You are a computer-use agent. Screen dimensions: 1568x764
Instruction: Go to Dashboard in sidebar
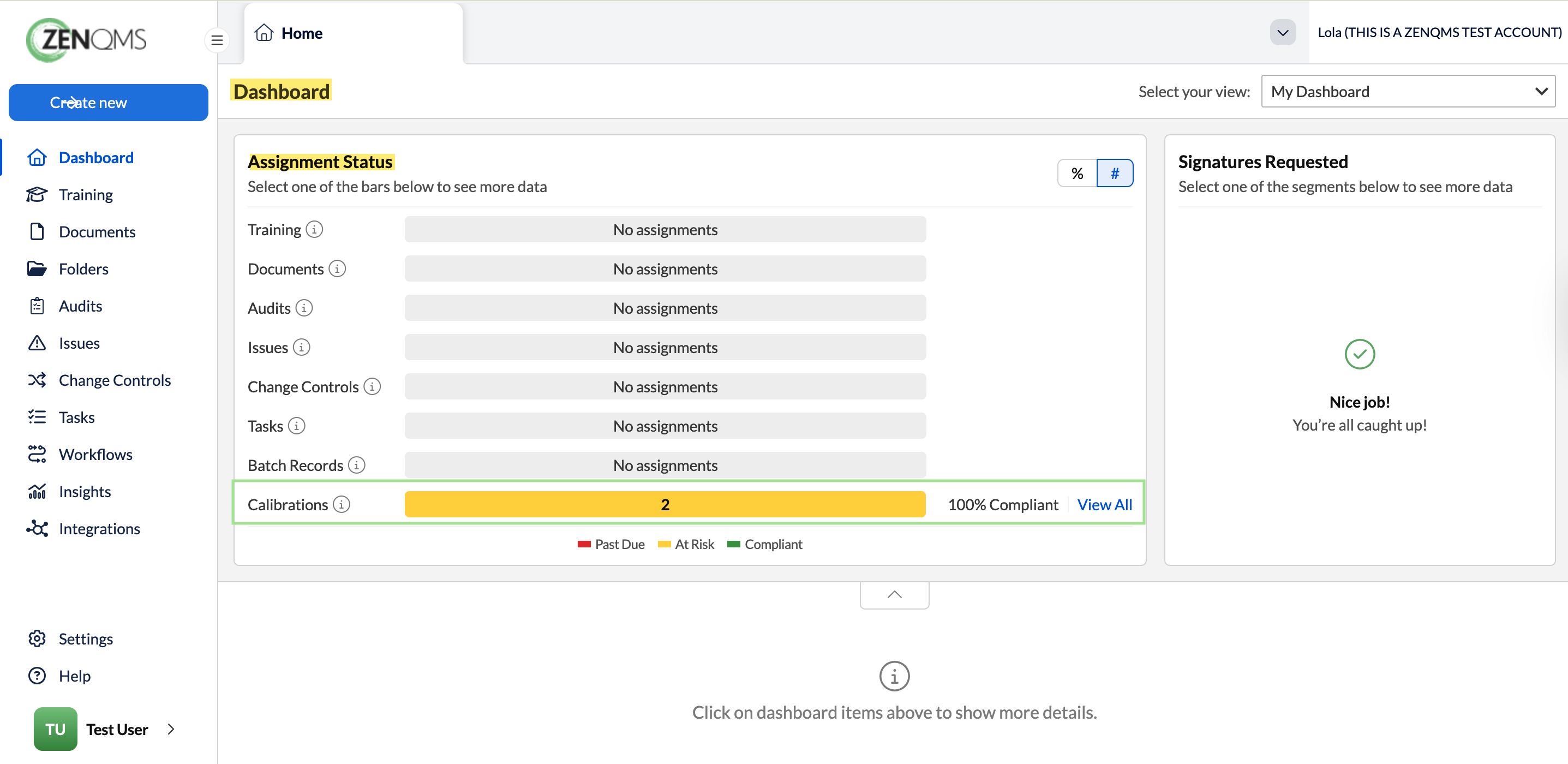tap(96, 158)
